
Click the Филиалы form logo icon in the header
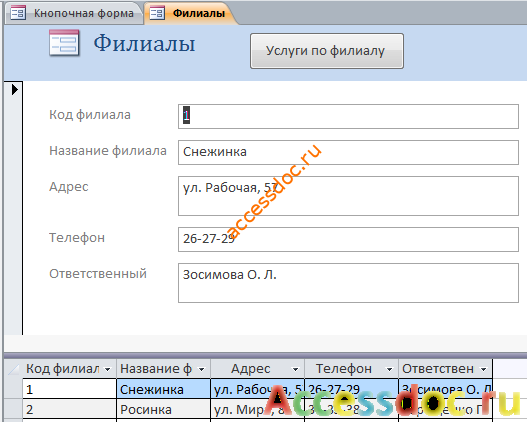tap(64, 43)
